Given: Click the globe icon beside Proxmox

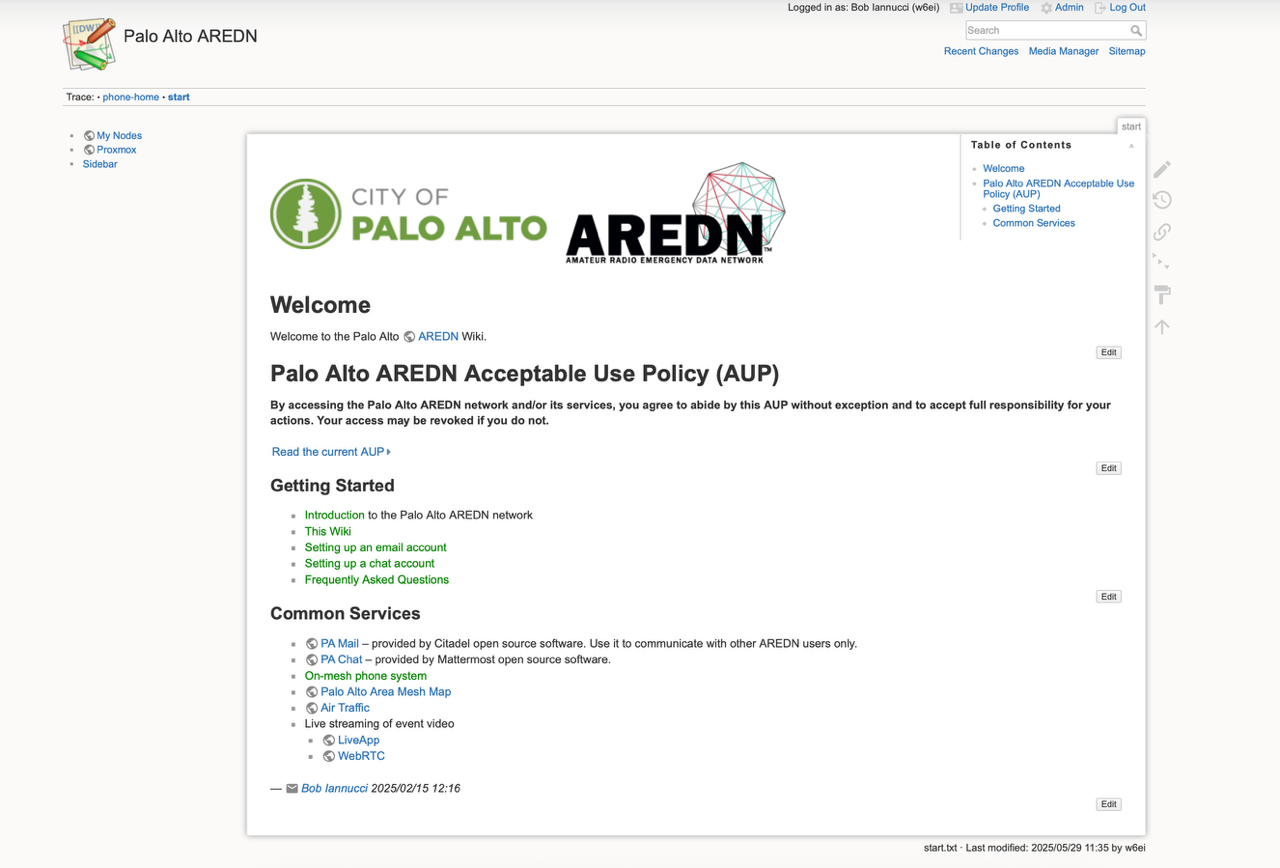Looking at the screenshot, I should click(89, 150).
